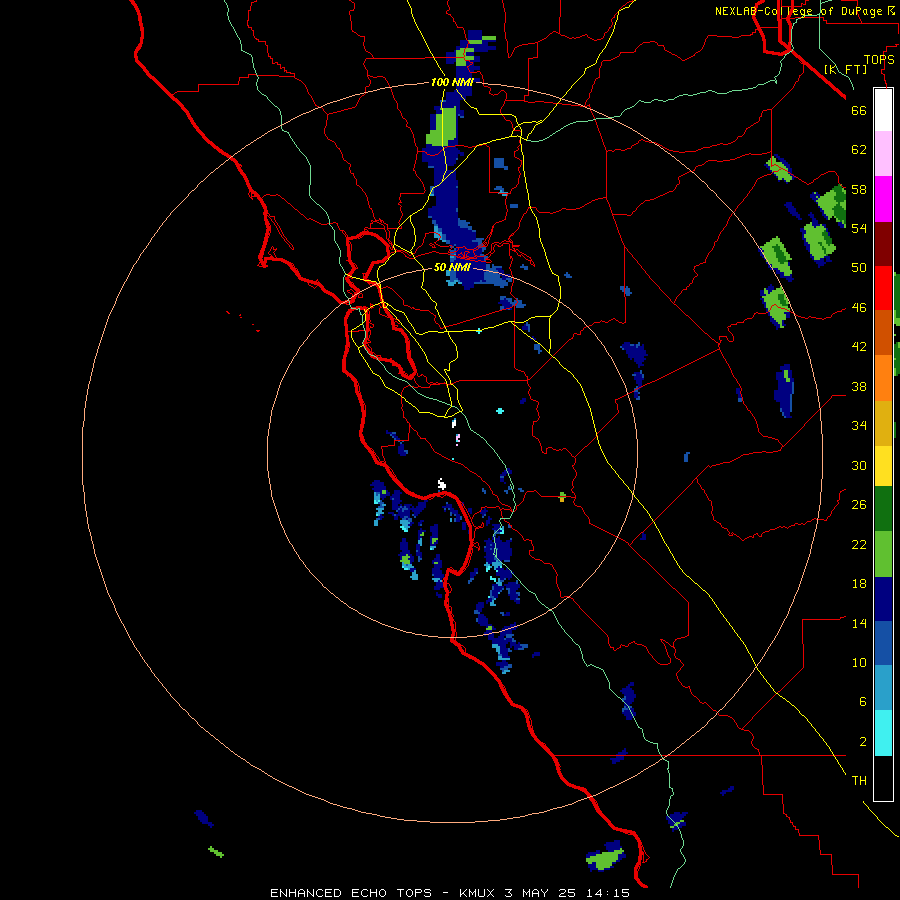The height and width of the screenshot is (900, 900).
Task: Pick the dark orange legend swatch
Action: [883, 332]
